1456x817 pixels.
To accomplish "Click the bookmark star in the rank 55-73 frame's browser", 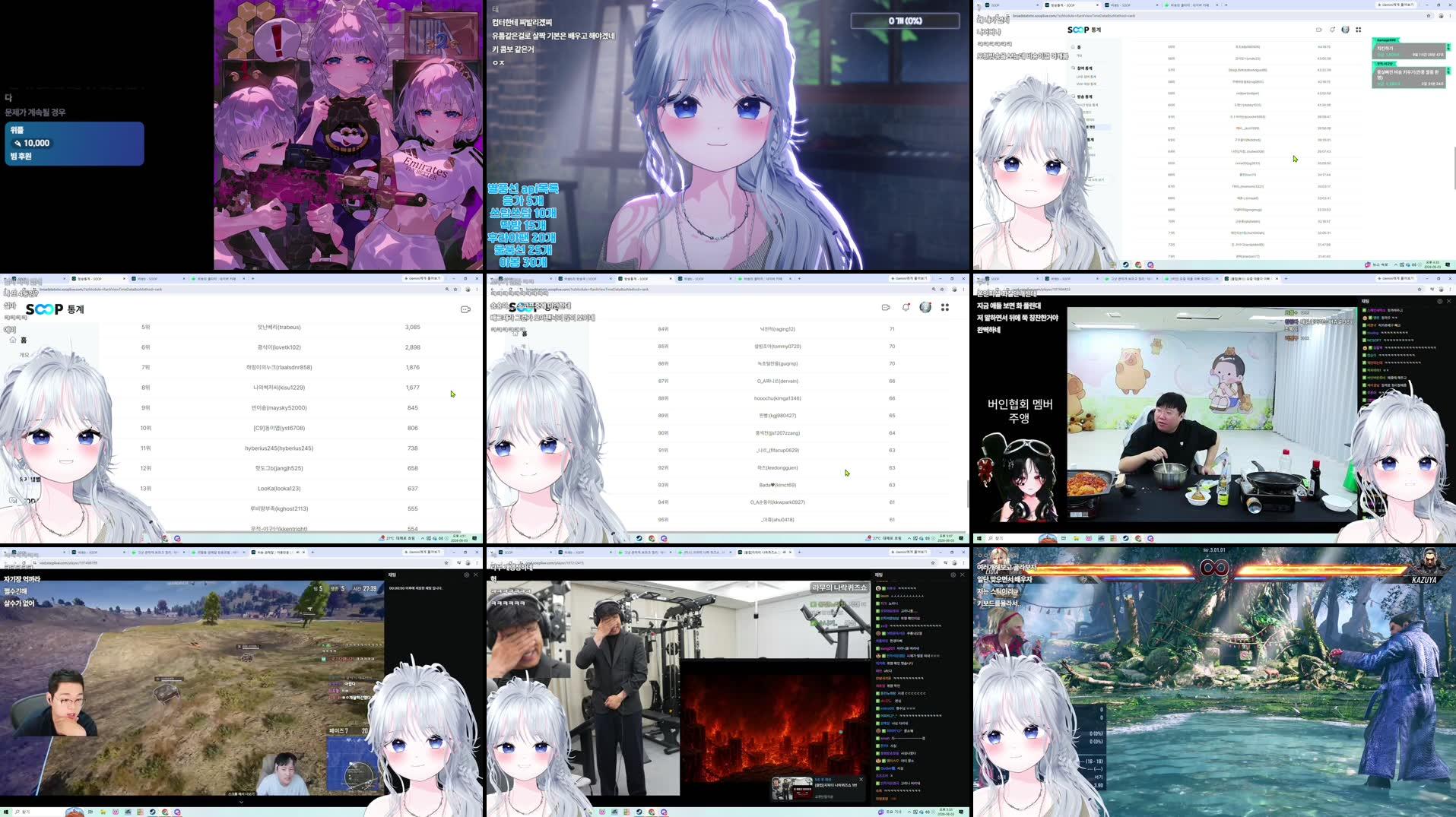I will (x=1429, y=15).
